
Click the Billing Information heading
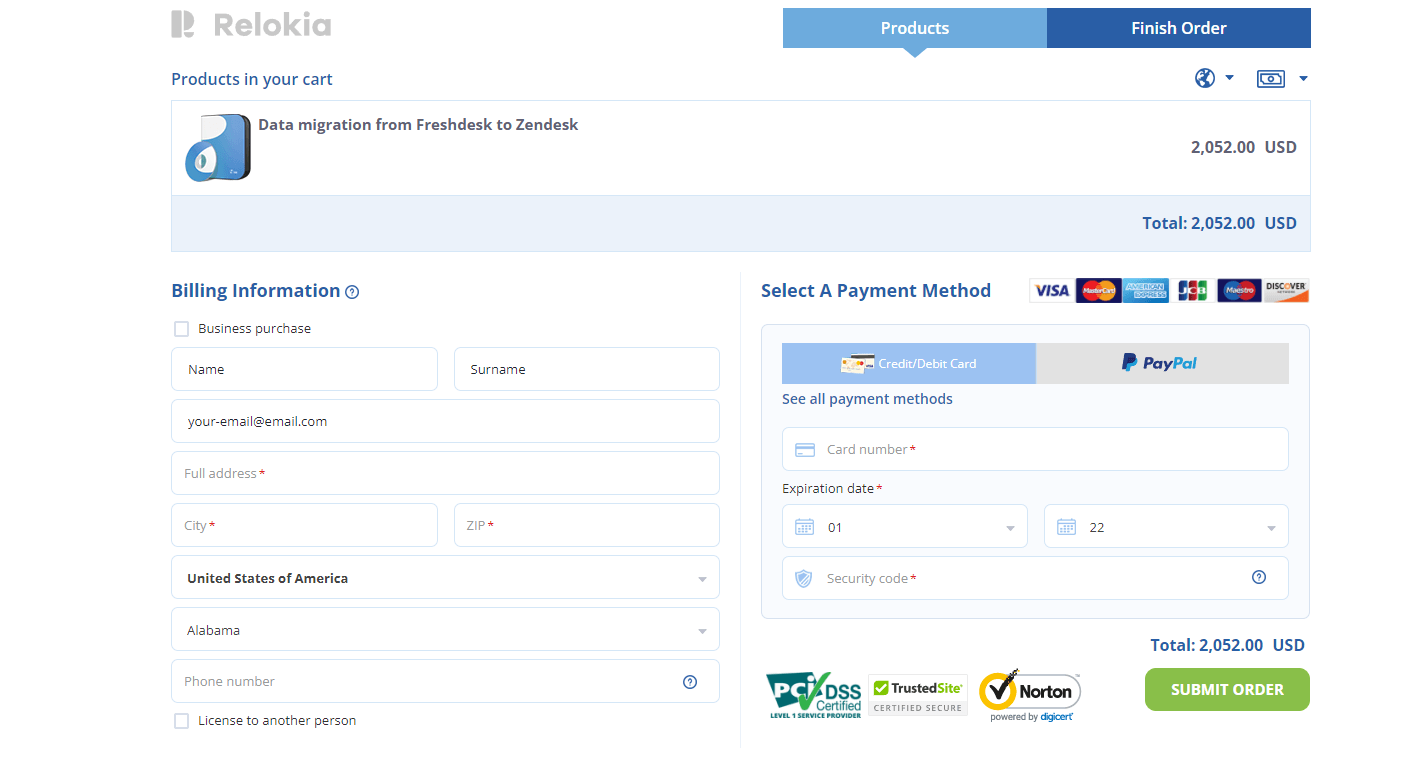[x=256, y=291]
